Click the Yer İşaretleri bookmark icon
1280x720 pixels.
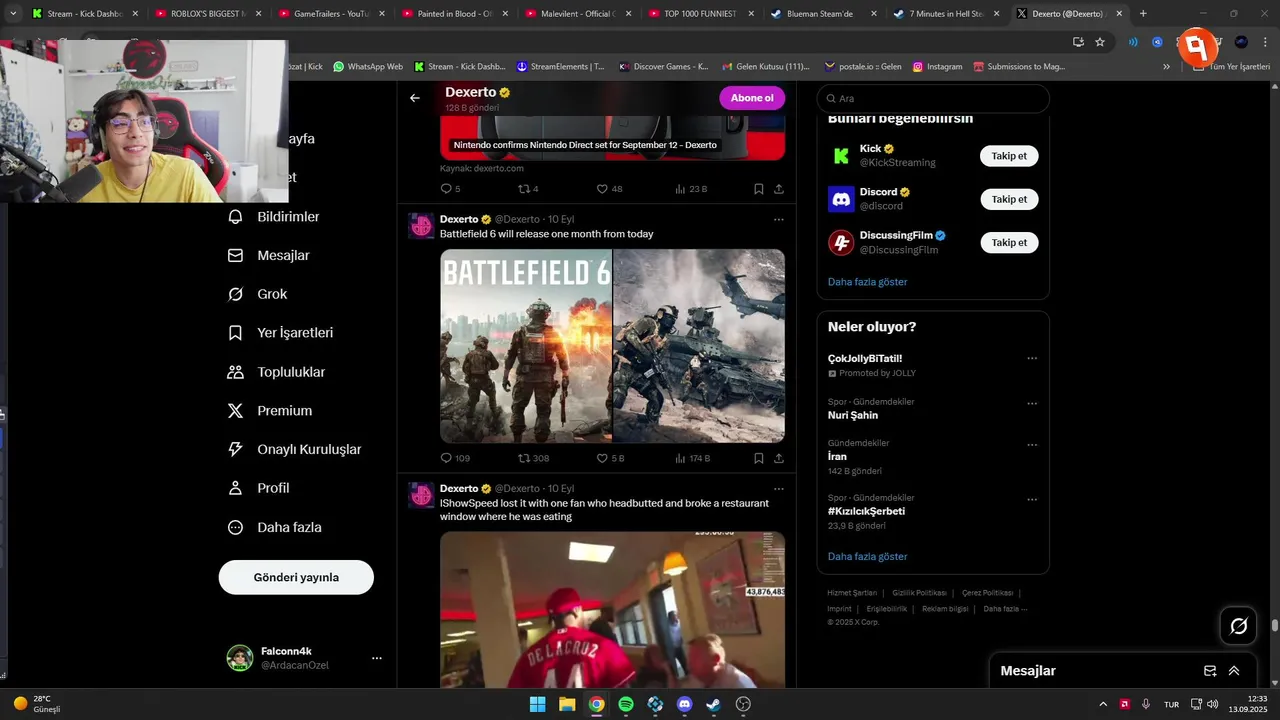coord(236,333)
